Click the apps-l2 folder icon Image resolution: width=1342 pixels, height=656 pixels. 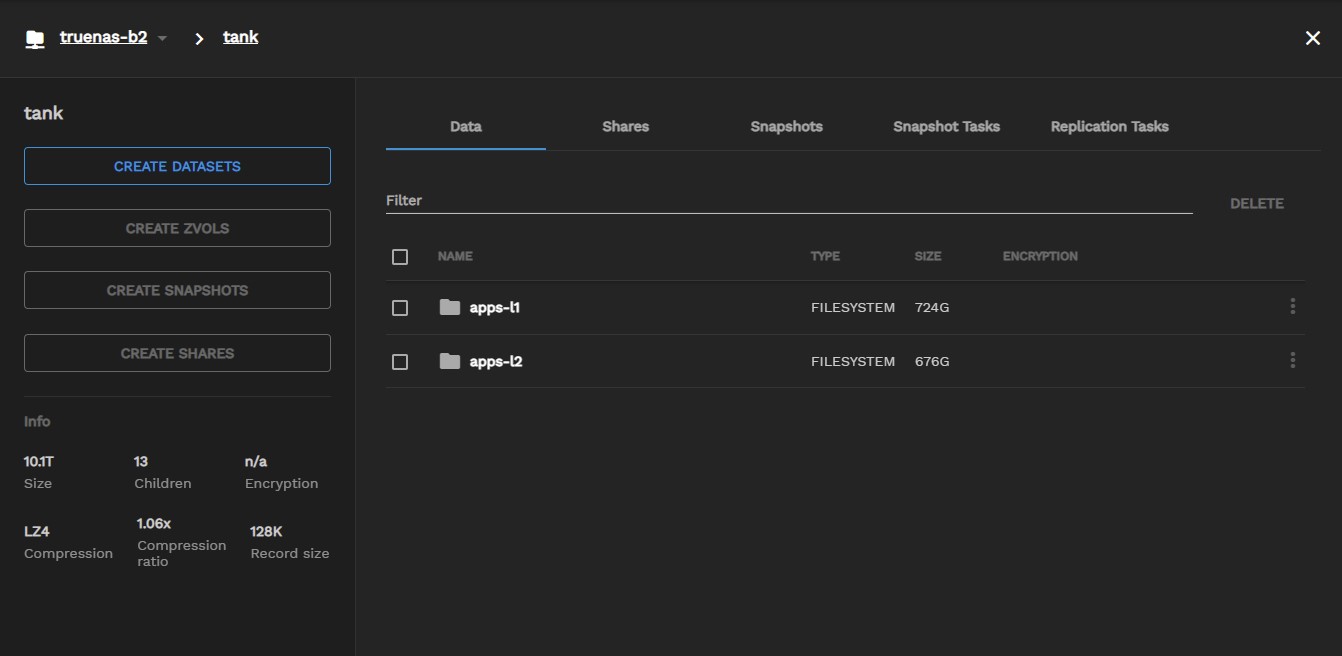(450, 361)
